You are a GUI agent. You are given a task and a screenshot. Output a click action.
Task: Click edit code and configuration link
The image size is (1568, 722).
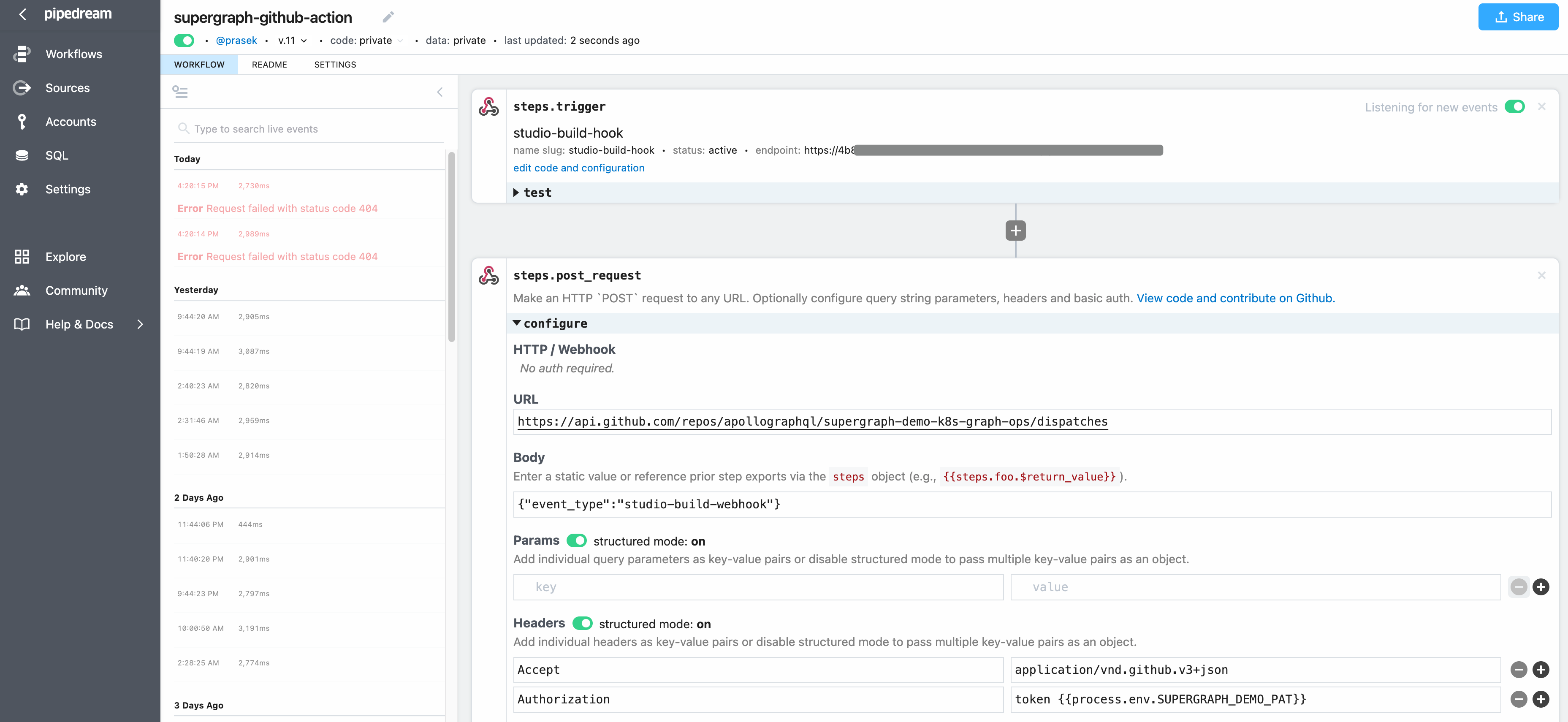point(578,167)
